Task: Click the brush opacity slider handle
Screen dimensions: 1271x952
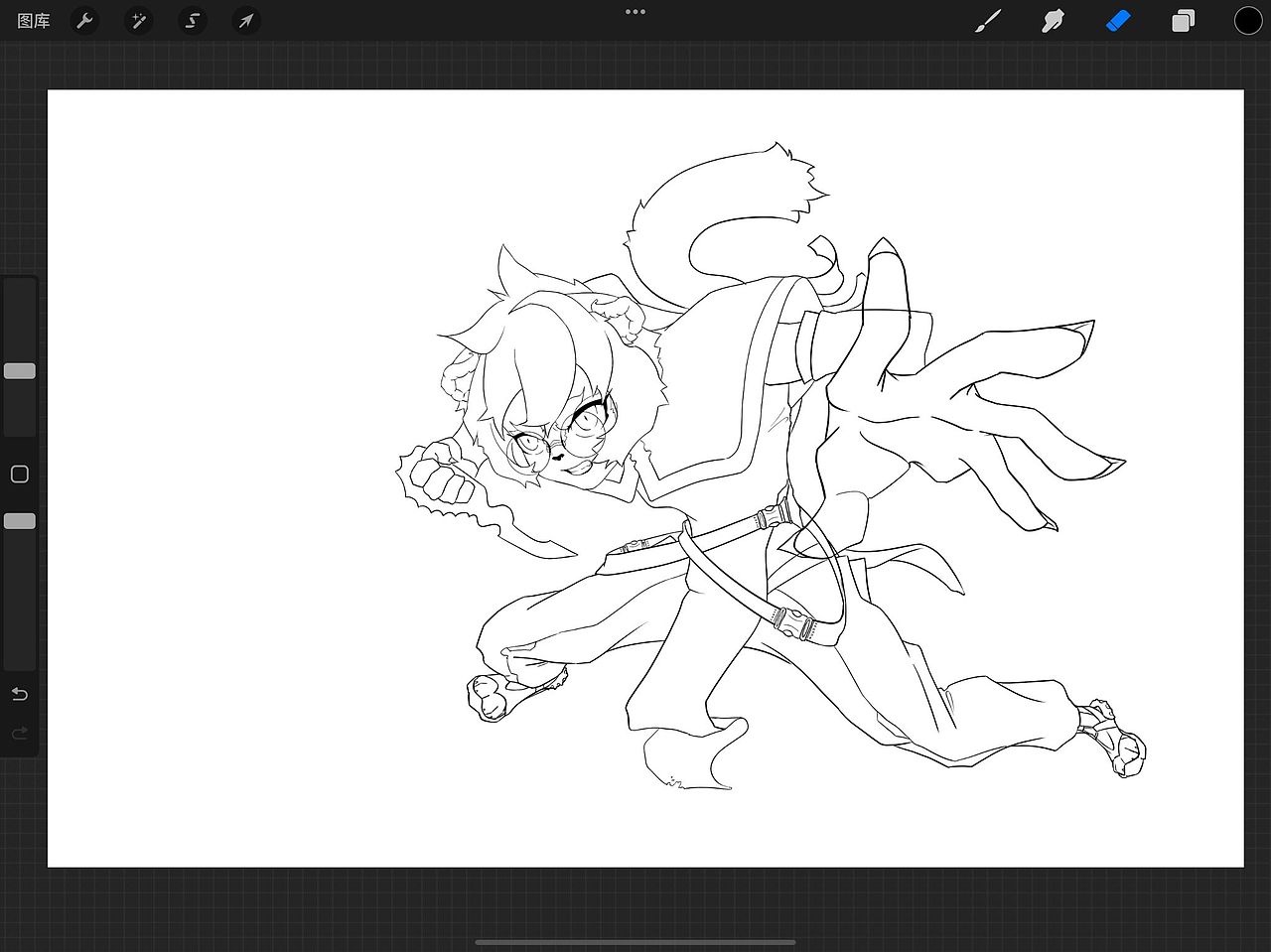Action: click(x=20, y=521)
